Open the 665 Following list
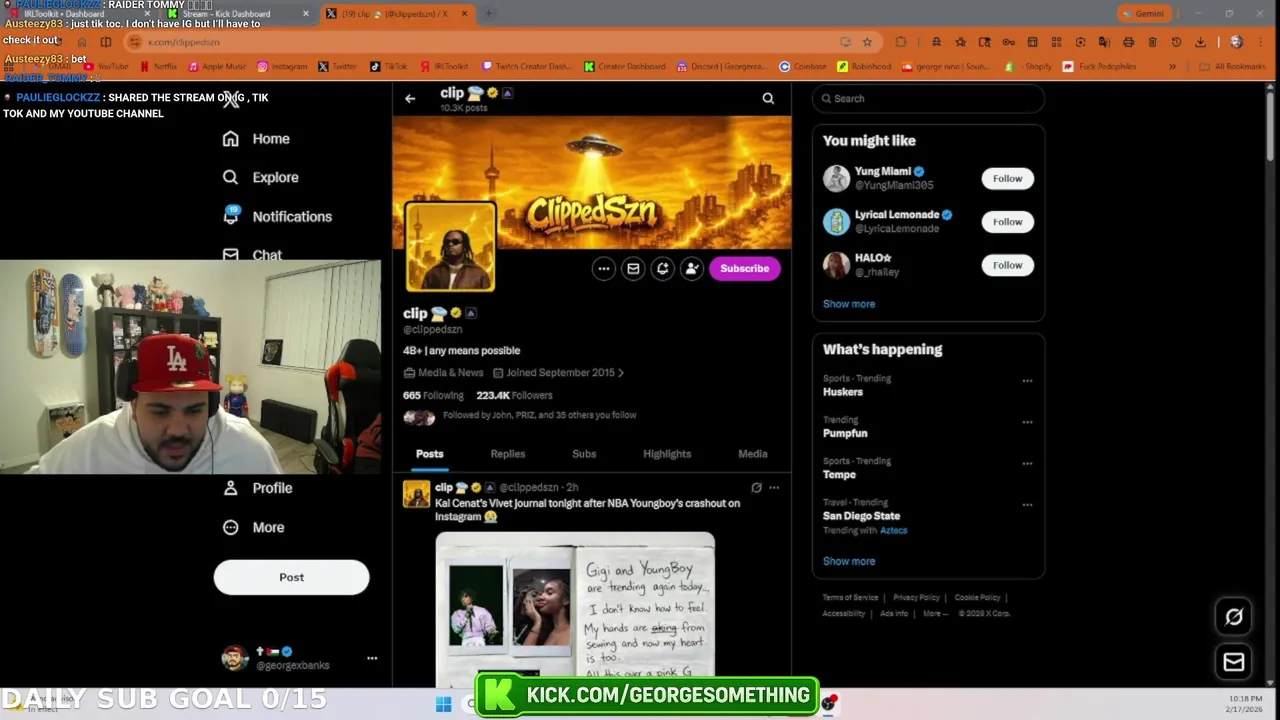Screen dimensions: 1280x720 point(433,395)
